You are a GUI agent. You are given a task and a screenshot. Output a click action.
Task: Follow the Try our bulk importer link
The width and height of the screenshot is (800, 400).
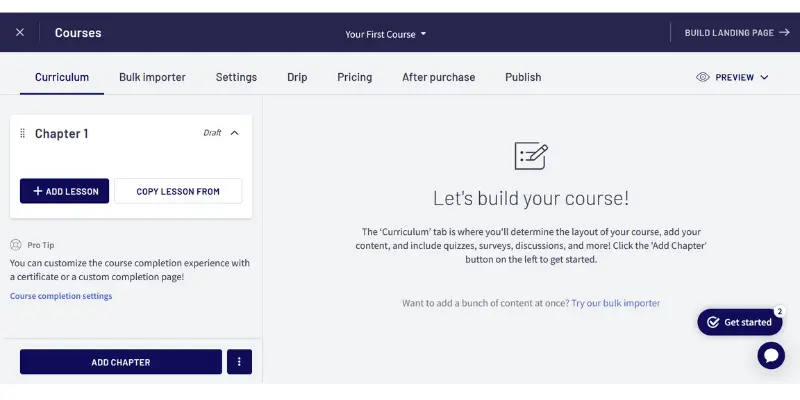(x=616, y=303)
